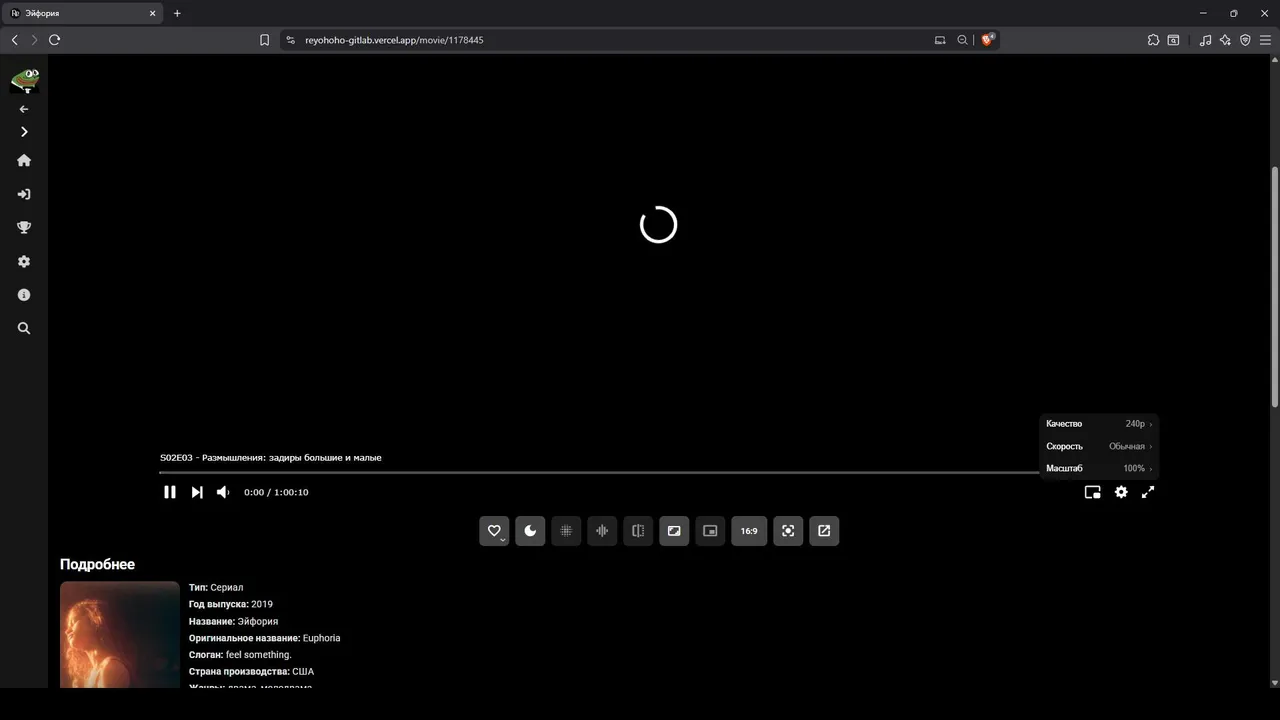Toggle the player's picture-in-picture icon
Viewport: 1280px width, 720px height.
(x=1093, y=492)
